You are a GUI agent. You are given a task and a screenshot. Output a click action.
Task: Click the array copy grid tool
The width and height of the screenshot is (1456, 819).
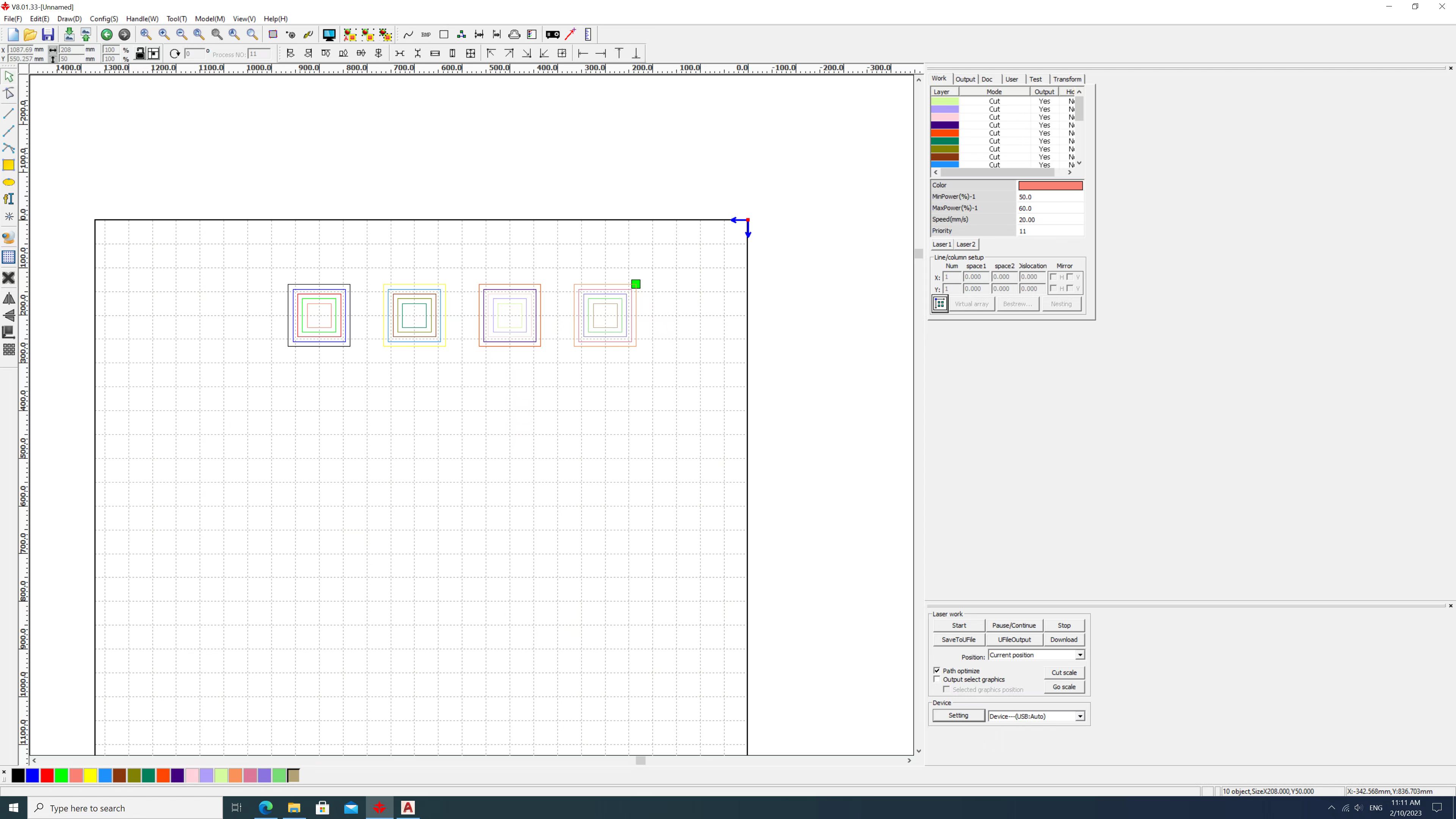pos(9,350)
